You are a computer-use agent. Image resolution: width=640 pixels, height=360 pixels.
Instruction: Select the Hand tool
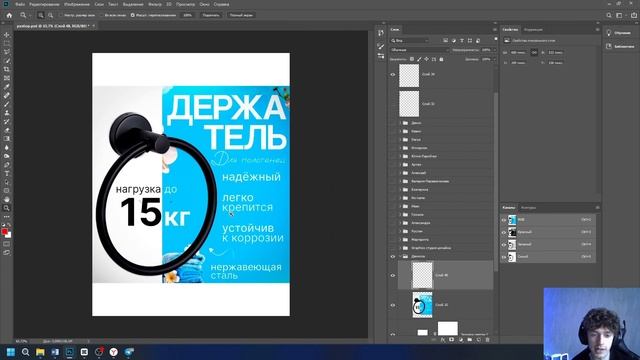7,199
